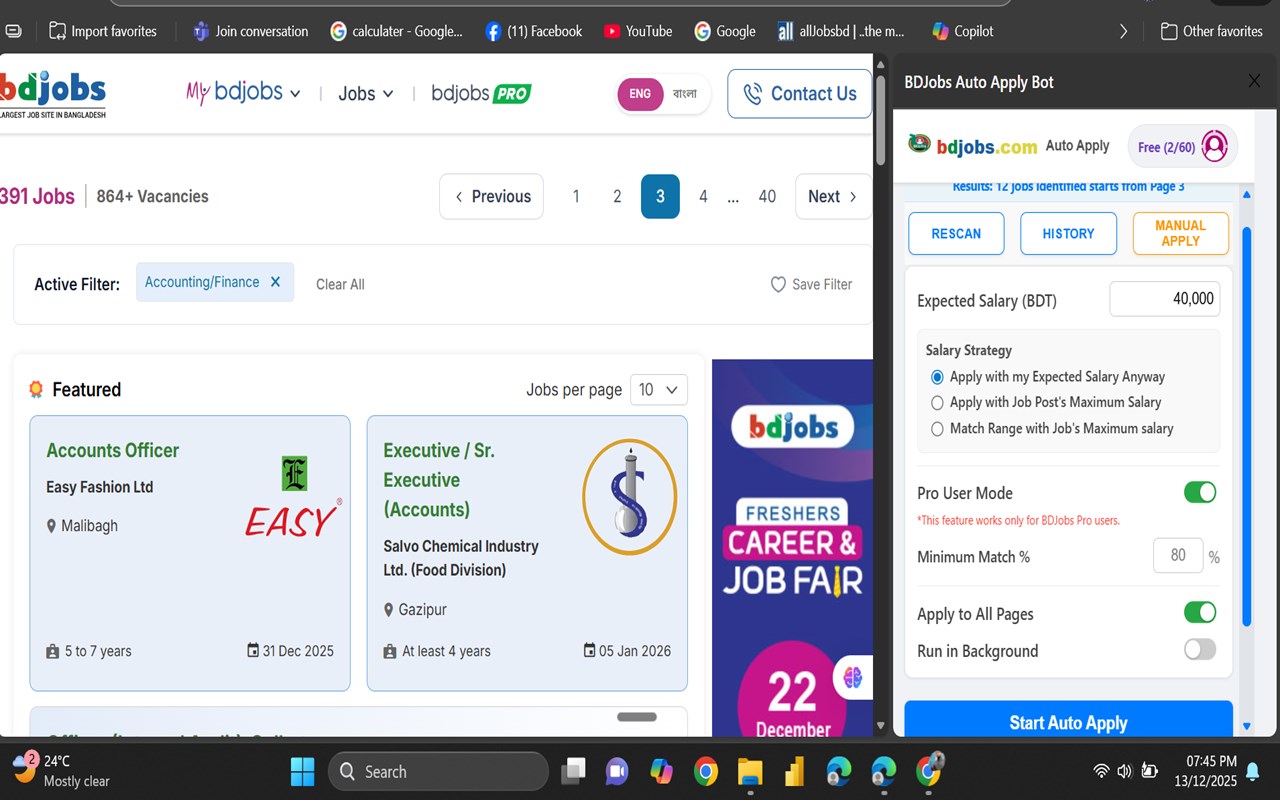Select Apply with my Expected Salary Anyway

pos(937,377)
